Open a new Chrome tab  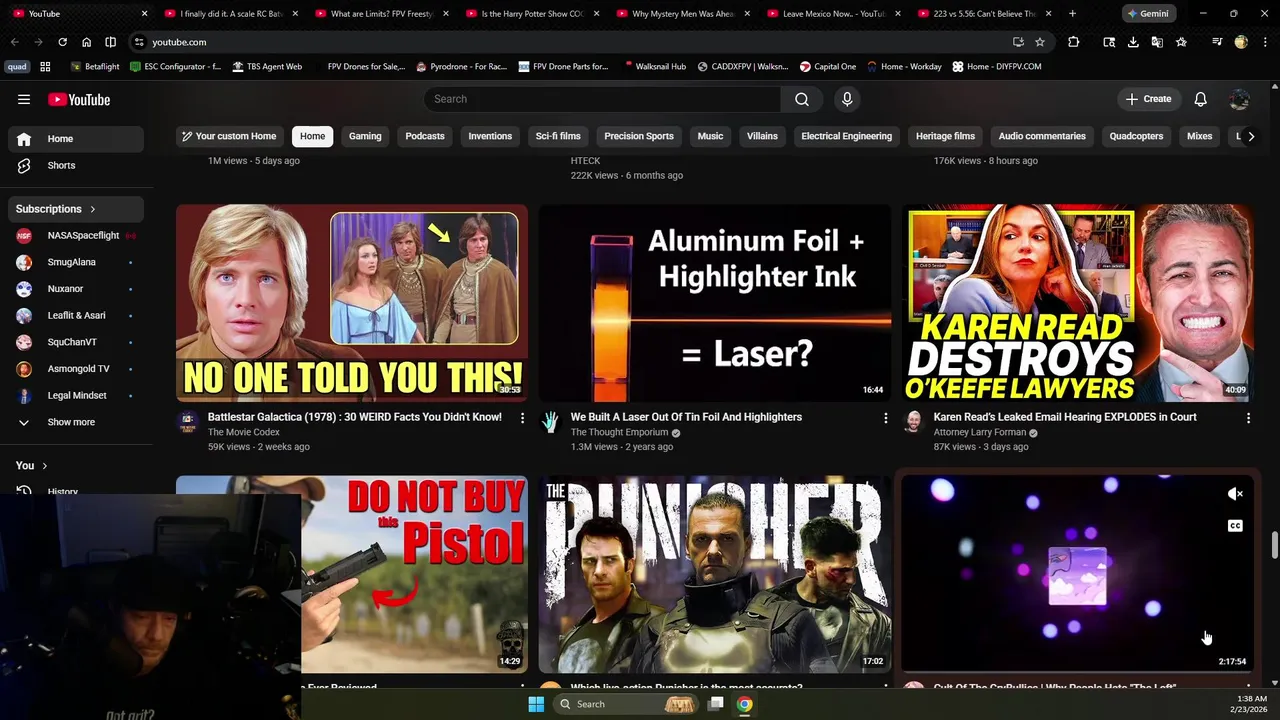pyautogui.click(x=1072, y=14)
